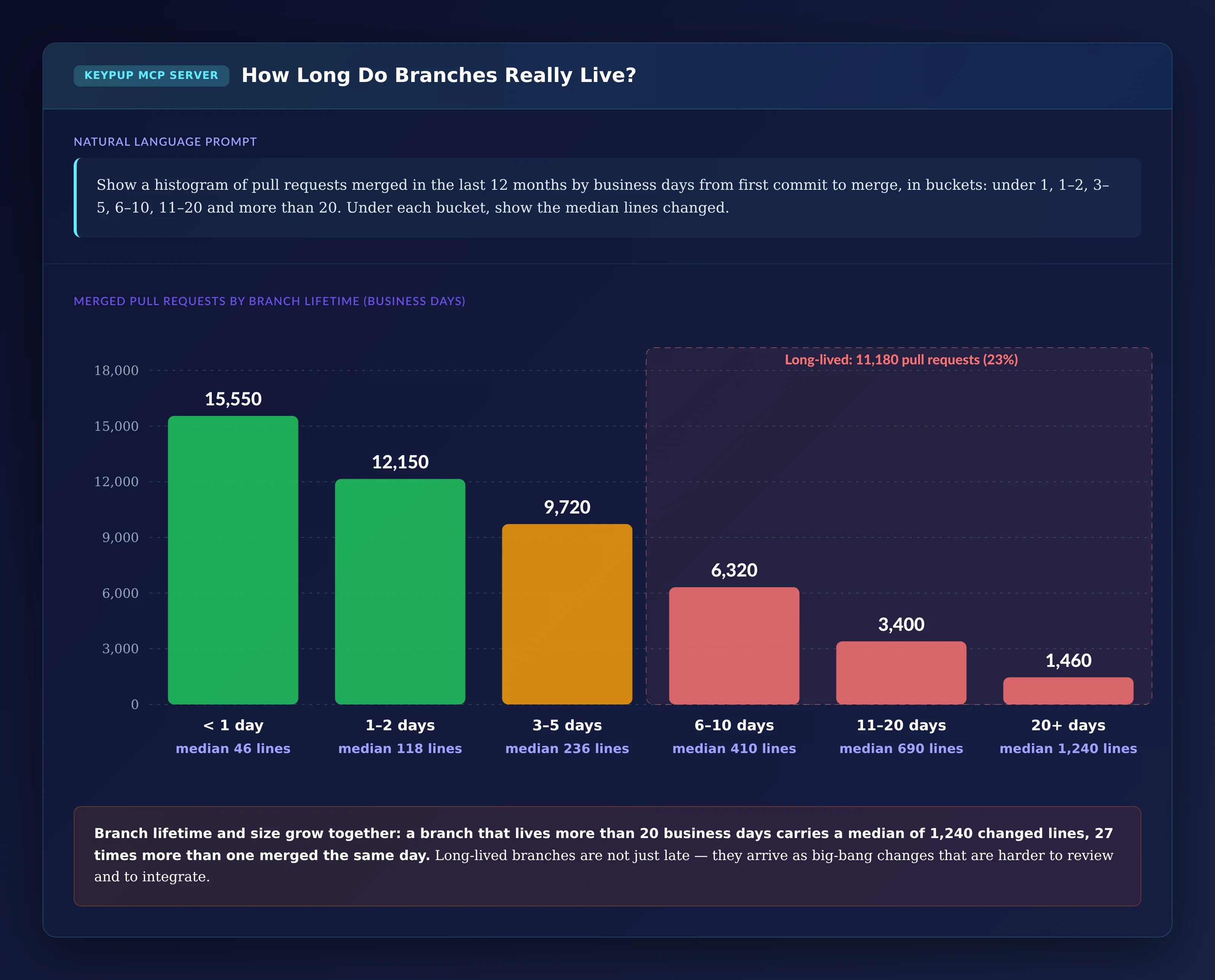
Task: Click the KEYPUP MCP SERVER badge
Action: [x=151, y=76]
